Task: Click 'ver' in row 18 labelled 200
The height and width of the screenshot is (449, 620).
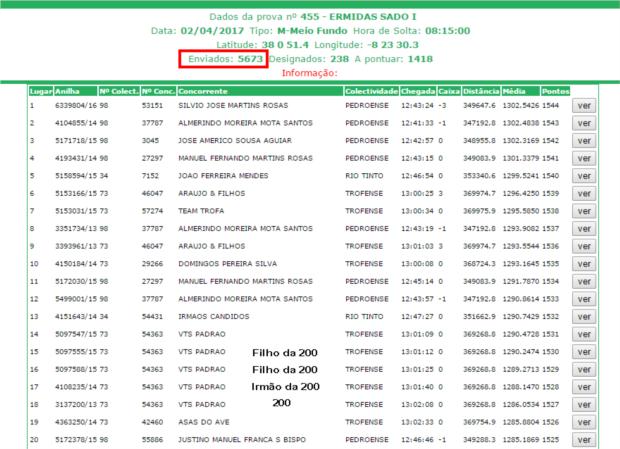Action: pos(585,405)
